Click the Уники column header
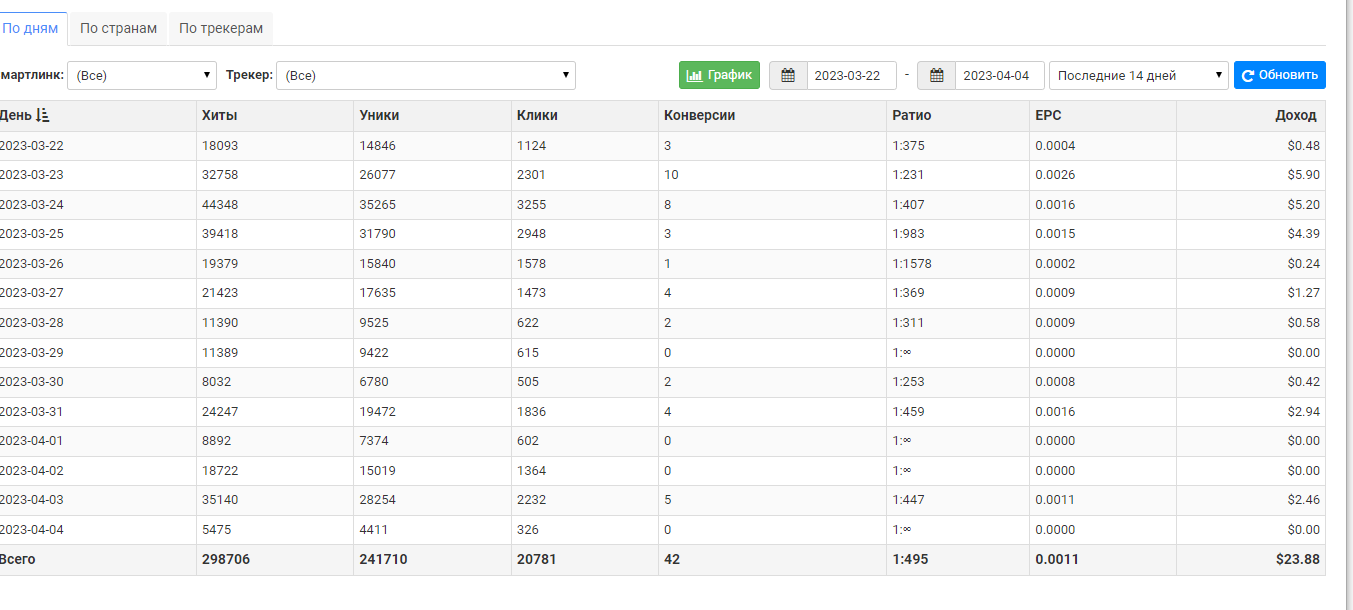The width and height of the screenshot is (1353, 610). click(379, 115)
